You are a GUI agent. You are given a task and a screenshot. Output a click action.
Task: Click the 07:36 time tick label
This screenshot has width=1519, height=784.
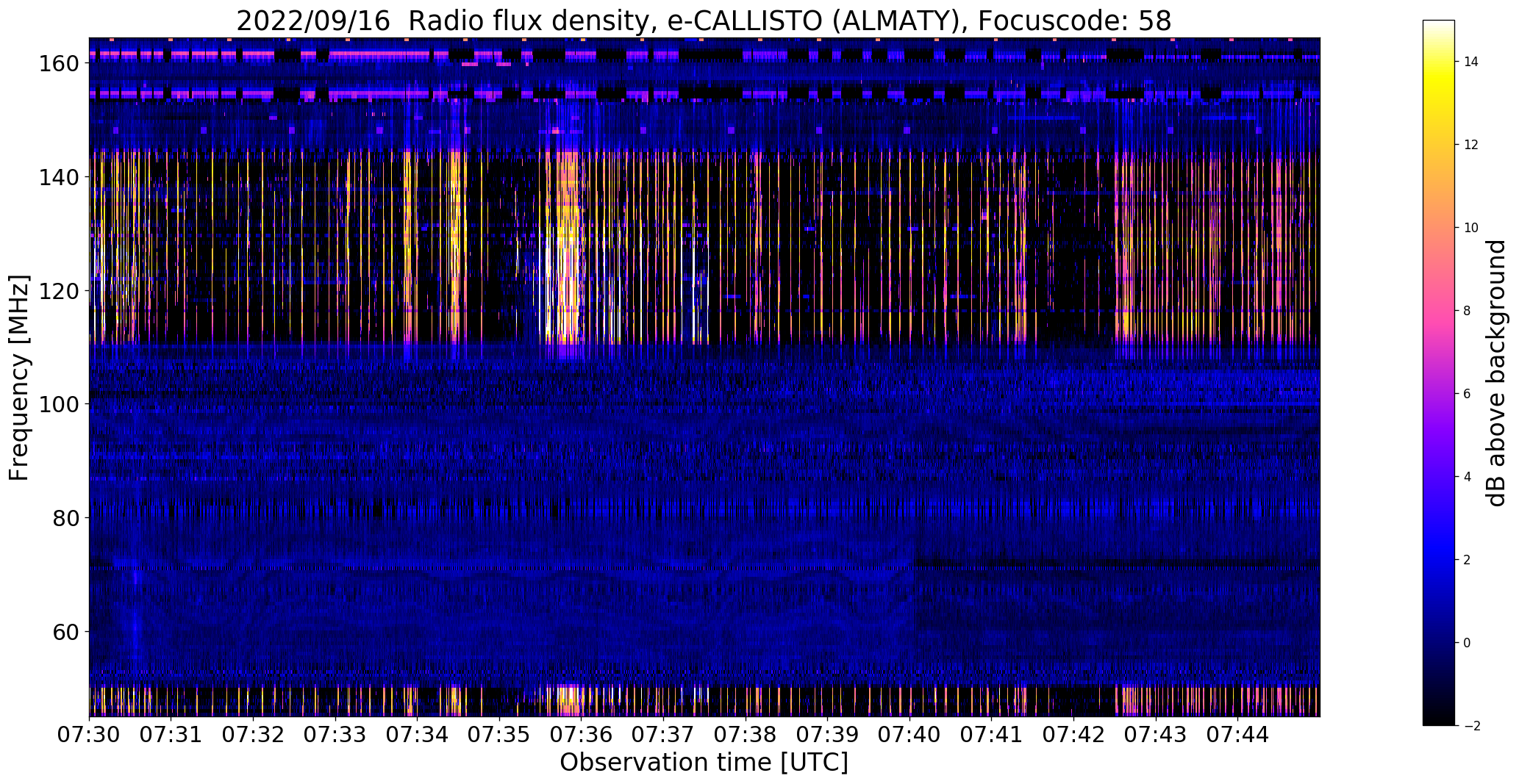[582, 735]
